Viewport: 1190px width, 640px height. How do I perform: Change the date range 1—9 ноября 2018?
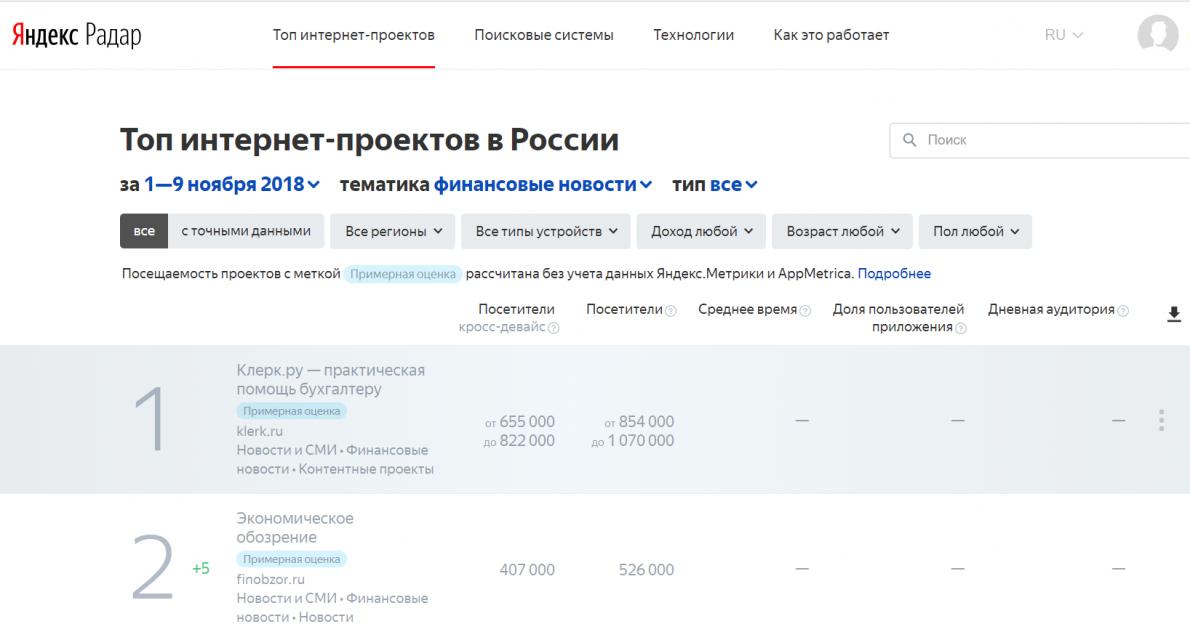tap(231, 184)
